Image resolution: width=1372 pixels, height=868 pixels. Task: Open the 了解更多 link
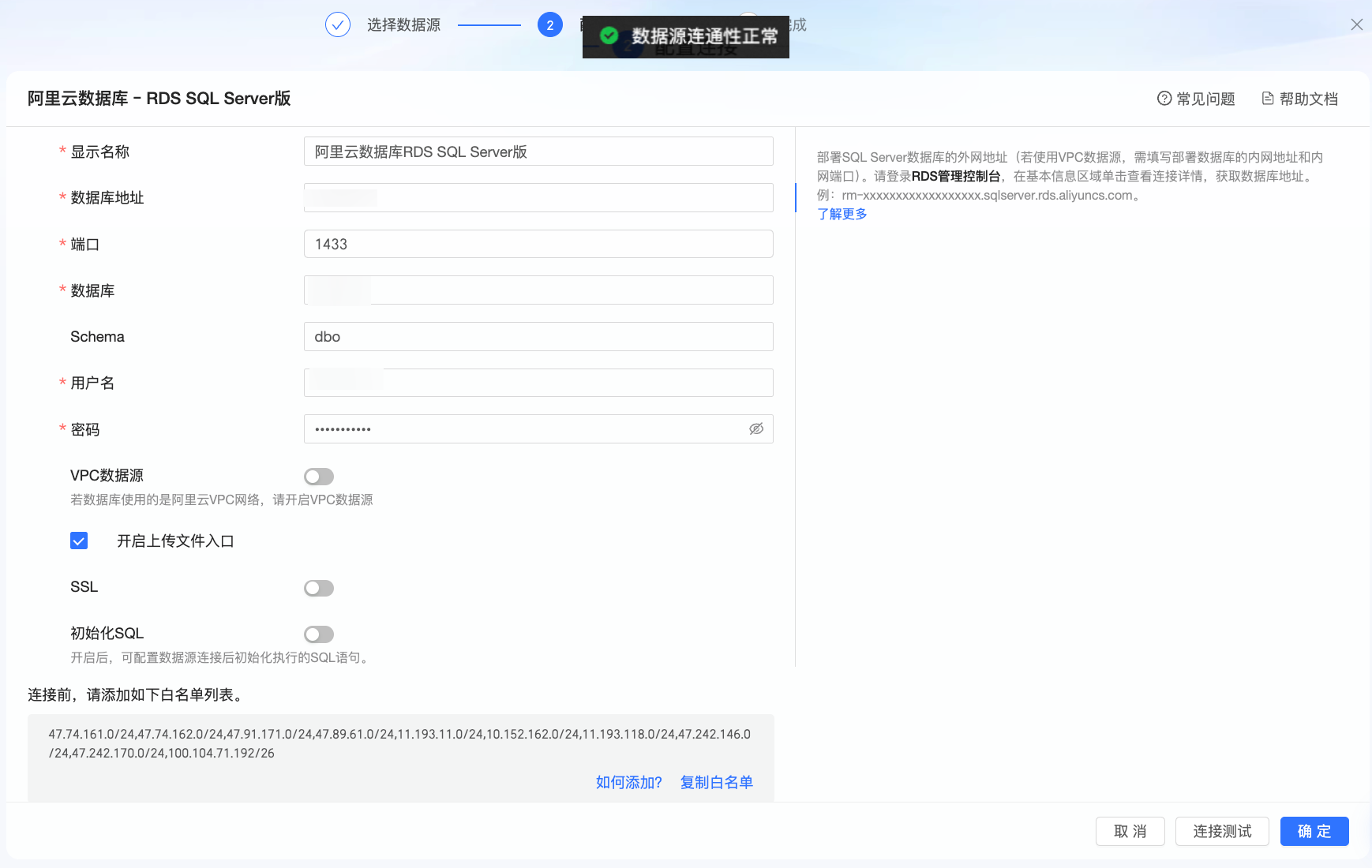(x=842, y=214)
